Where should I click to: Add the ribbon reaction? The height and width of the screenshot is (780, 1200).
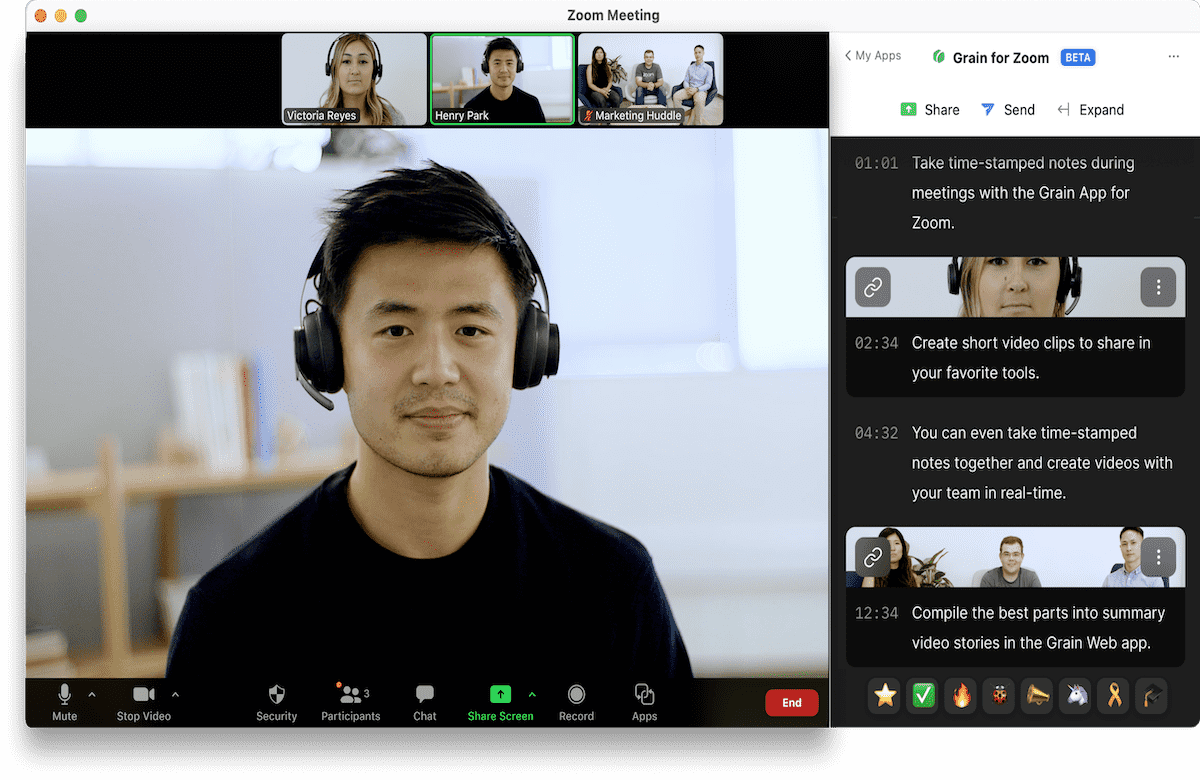(1114, 696)
